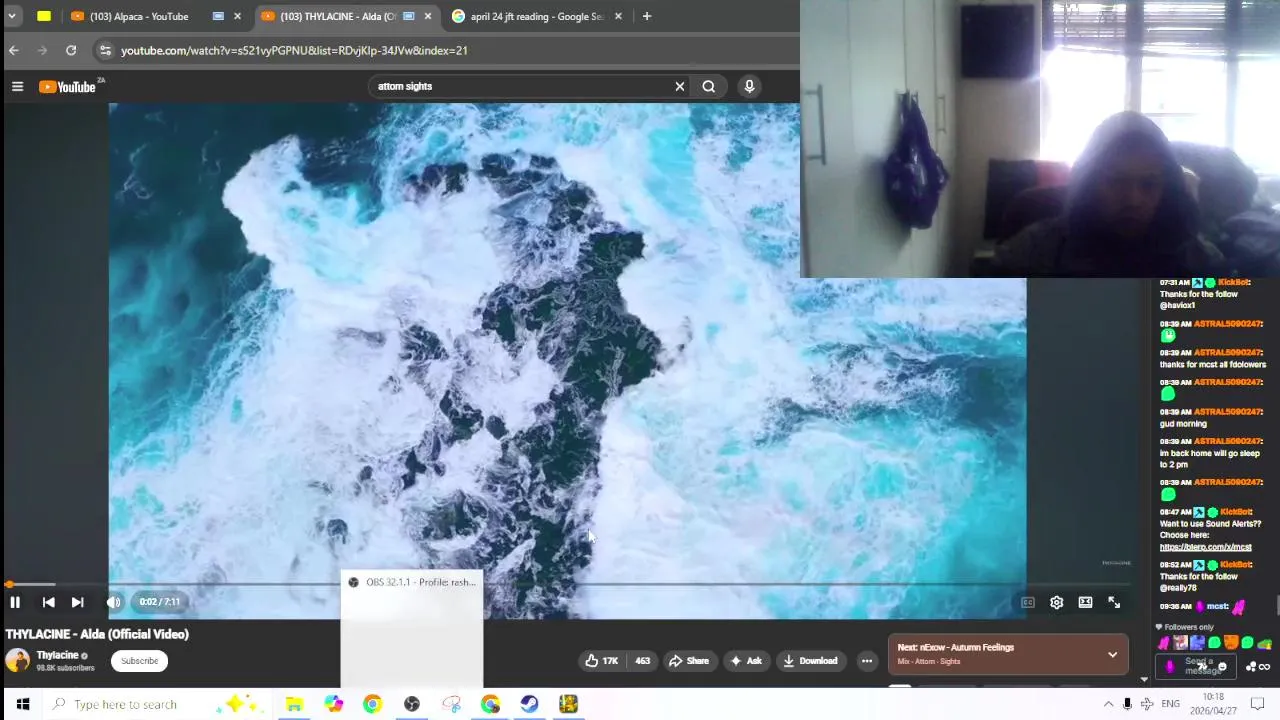Screen dimensions: 1280x720
Task: Open the YouTube hamburger guide menu
Action: [x=17, y=87]
